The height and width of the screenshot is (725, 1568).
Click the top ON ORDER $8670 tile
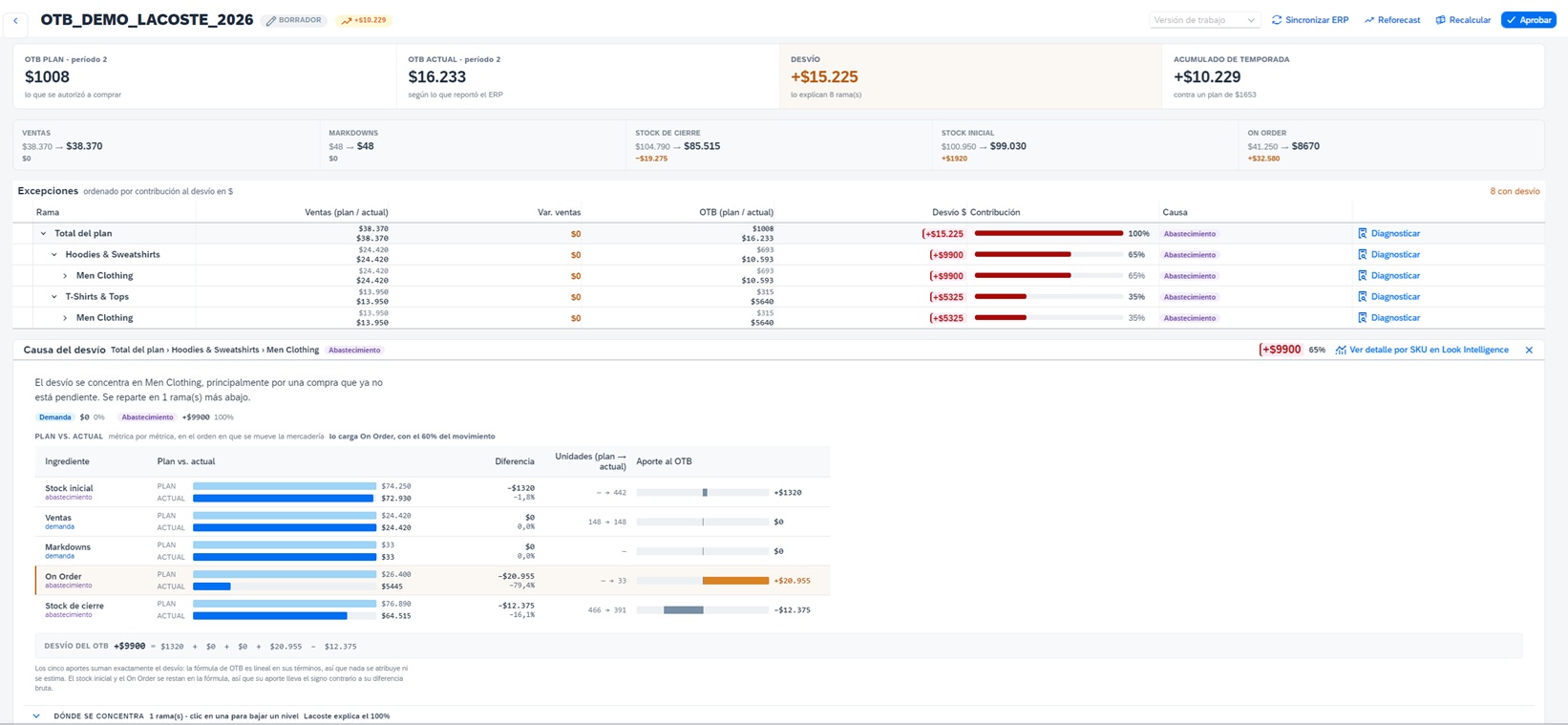click(1391, 146)
